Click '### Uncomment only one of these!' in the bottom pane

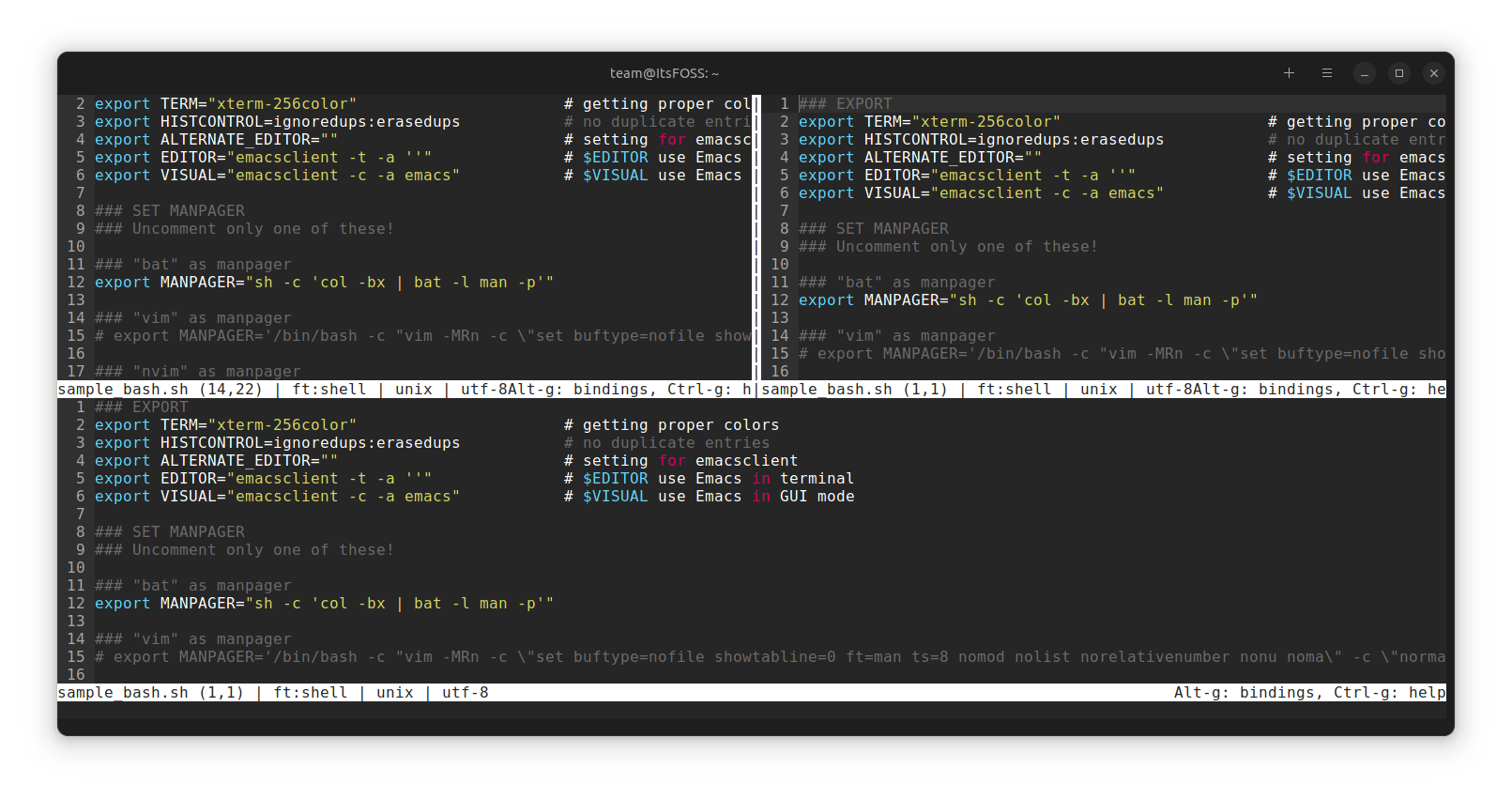point(245,550)
